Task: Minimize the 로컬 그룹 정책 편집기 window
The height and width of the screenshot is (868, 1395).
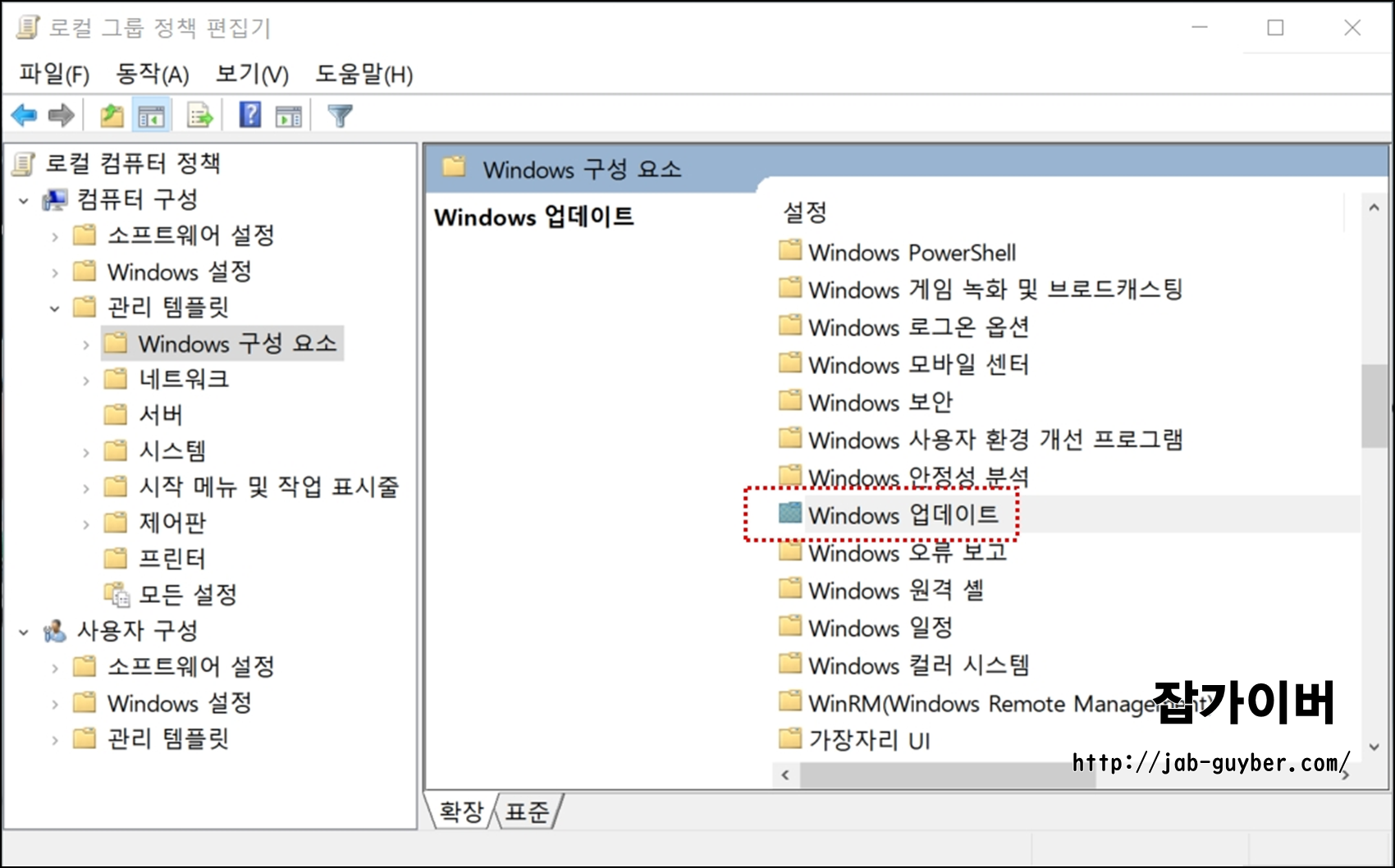Action: coord(1200,28)
